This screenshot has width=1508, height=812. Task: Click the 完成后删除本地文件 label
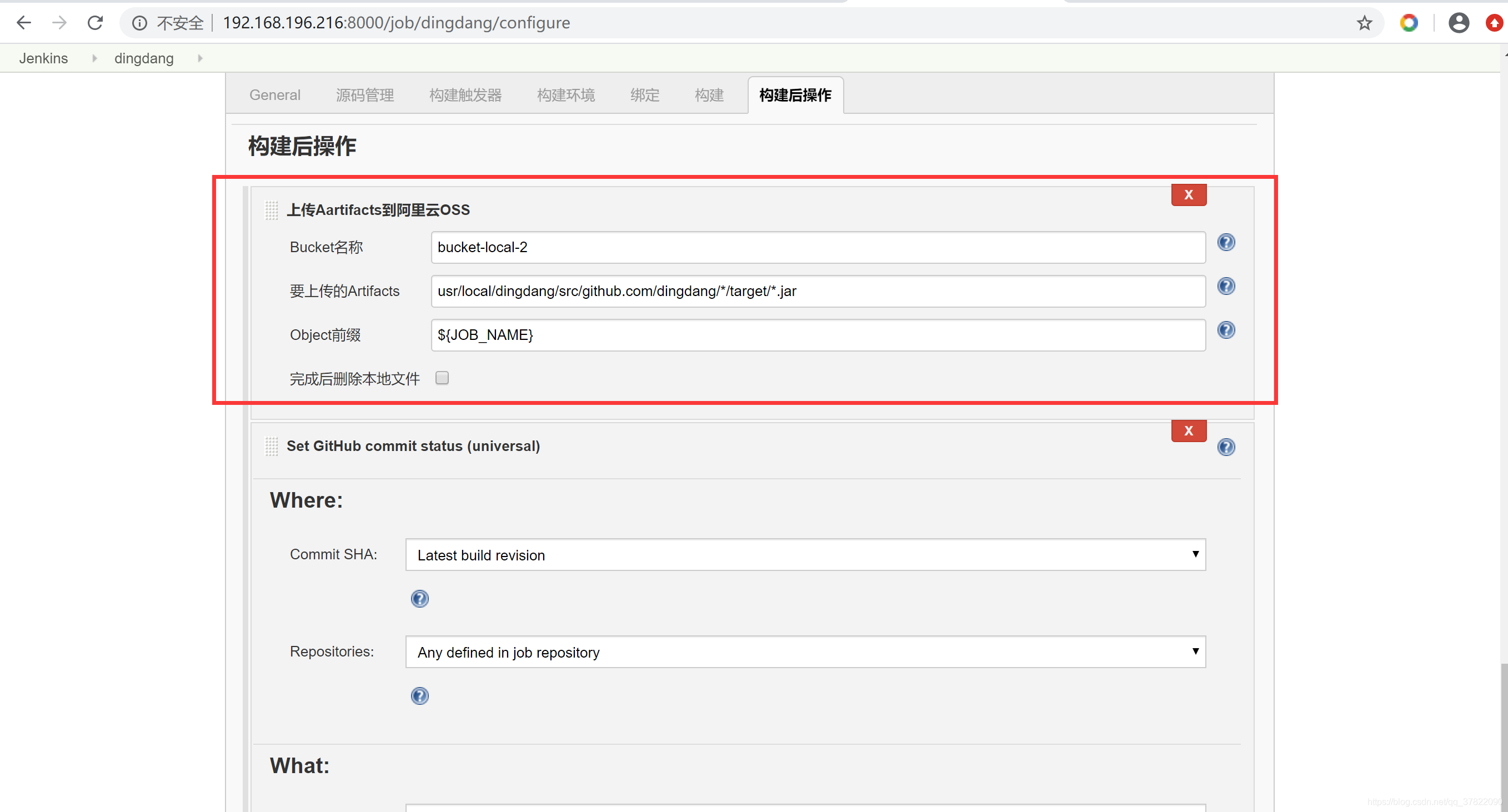[x=355, y=379]
